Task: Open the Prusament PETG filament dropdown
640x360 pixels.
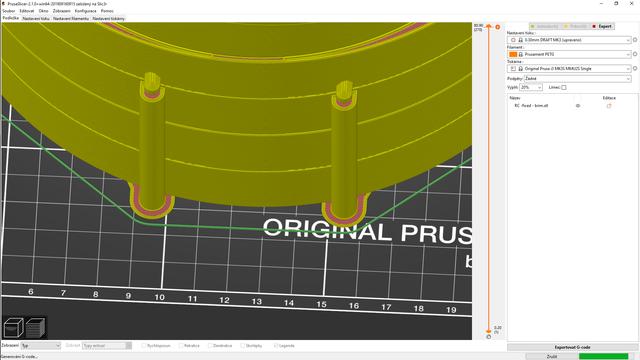Action: (569, 54)
